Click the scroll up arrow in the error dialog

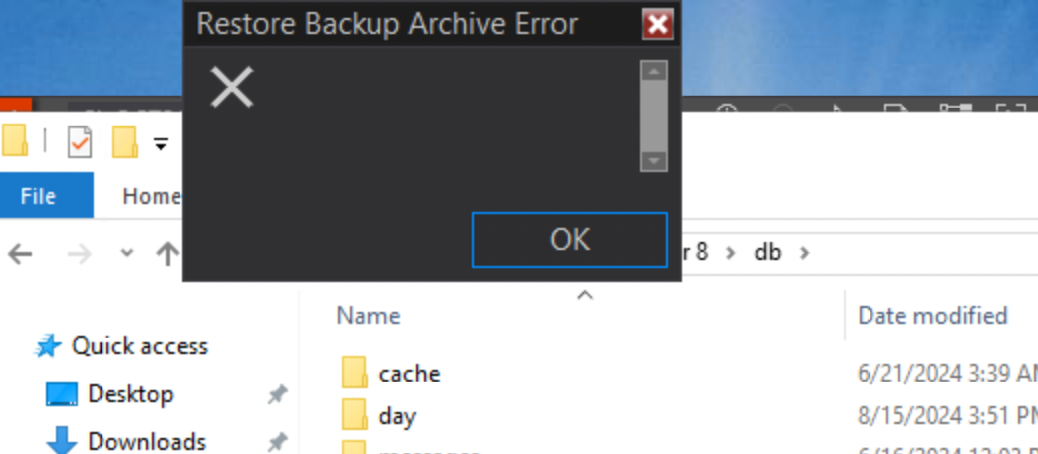[x=654, y=71]
